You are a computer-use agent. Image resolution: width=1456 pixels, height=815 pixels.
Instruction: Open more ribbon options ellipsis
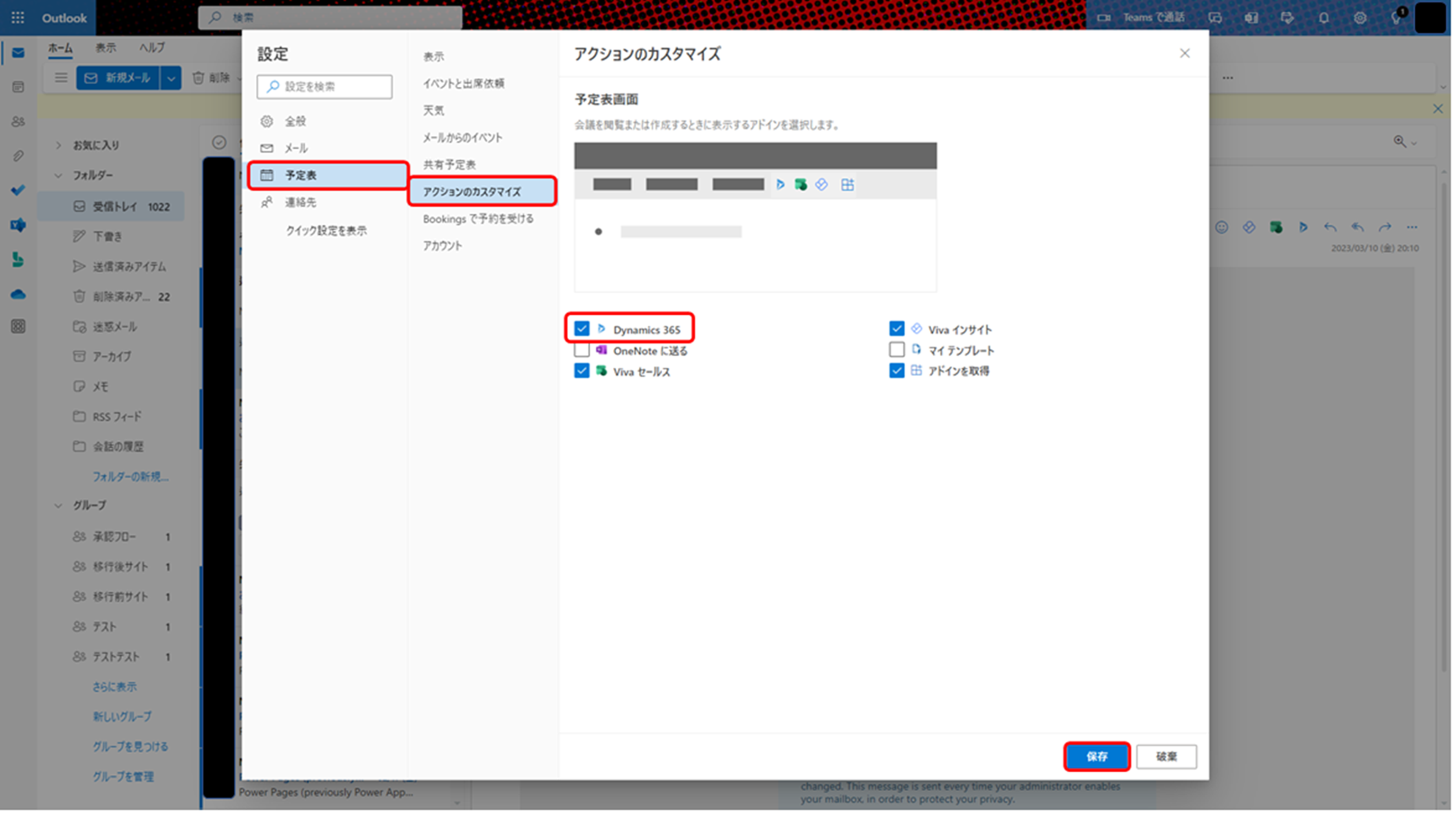[x=1228, y=77]
